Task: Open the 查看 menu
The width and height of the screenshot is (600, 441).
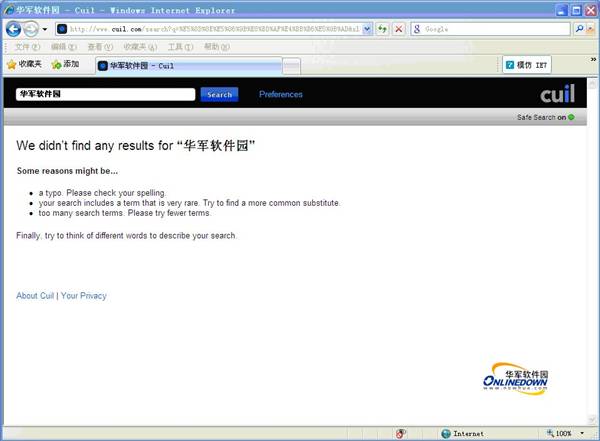Action: [100, 47]
